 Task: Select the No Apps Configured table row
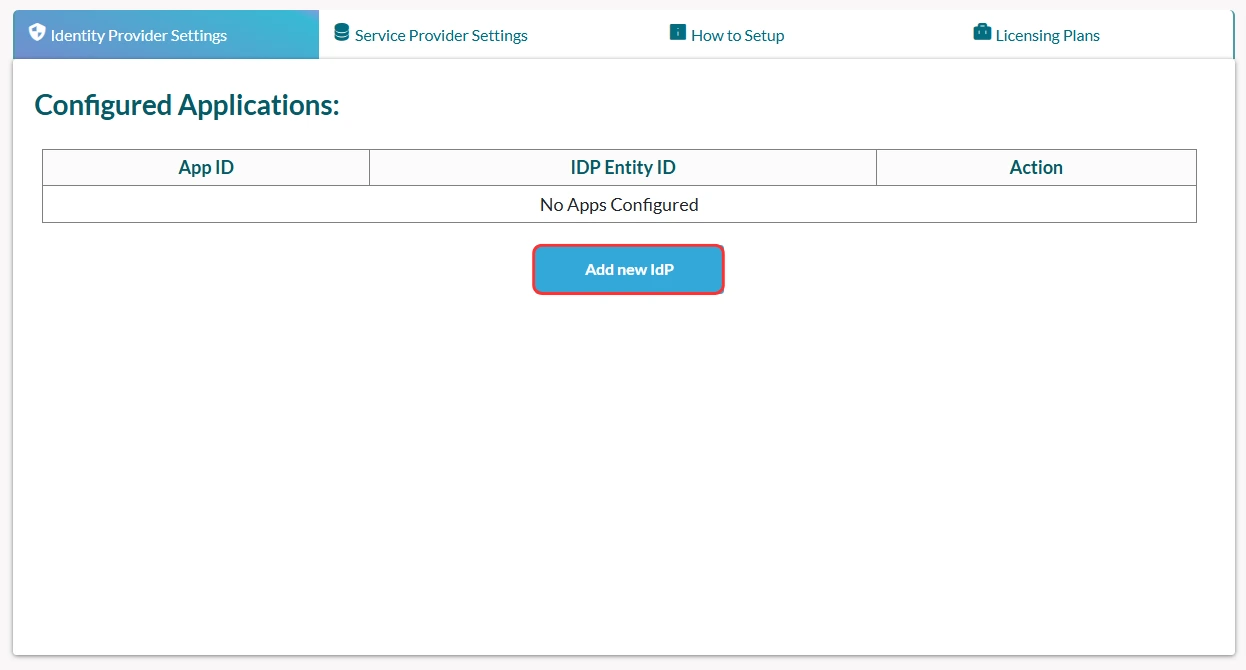[x=619, y=205]
